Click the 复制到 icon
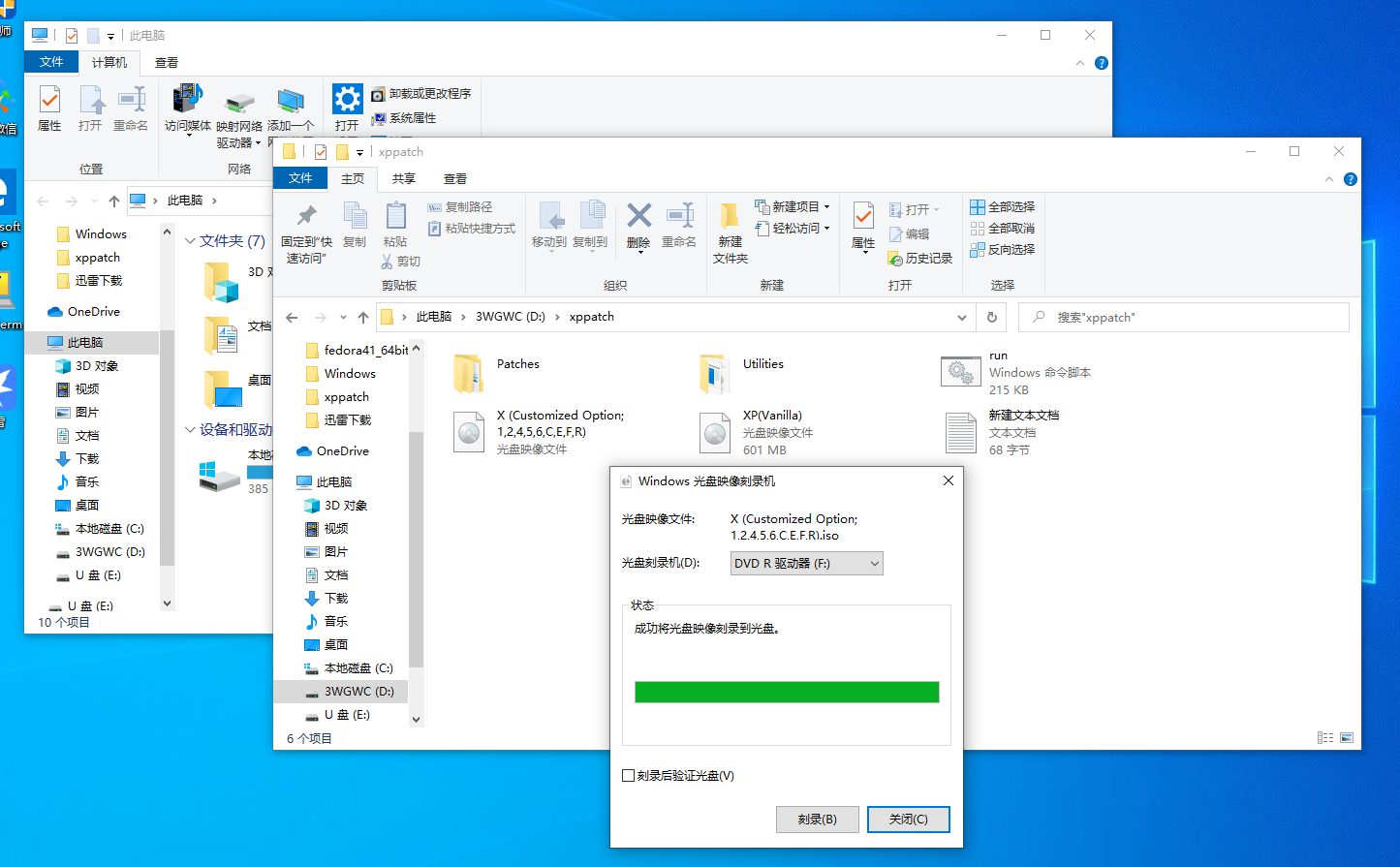The width and height of the screenshot is (1400, 867). click(590, 216)
